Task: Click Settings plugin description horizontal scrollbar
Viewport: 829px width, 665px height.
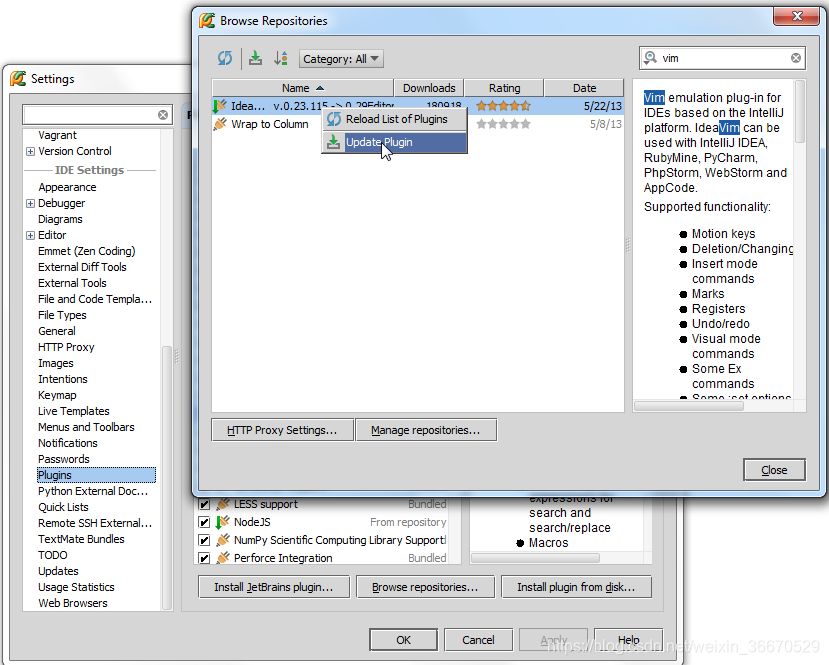Action: (x=536, y=558)
